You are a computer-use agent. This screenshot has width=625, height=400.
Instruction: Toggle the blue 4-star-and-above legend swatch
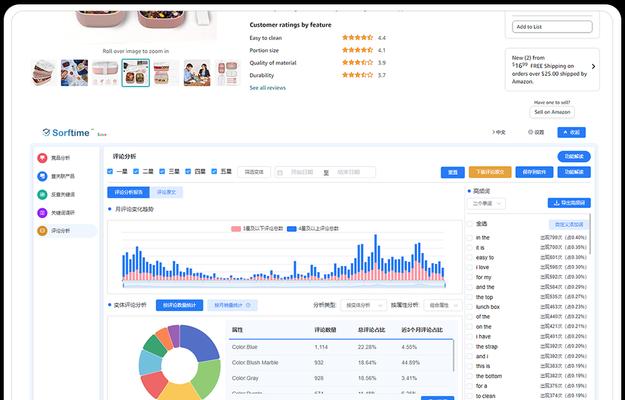pyautogui.click(x=292, y=229)
